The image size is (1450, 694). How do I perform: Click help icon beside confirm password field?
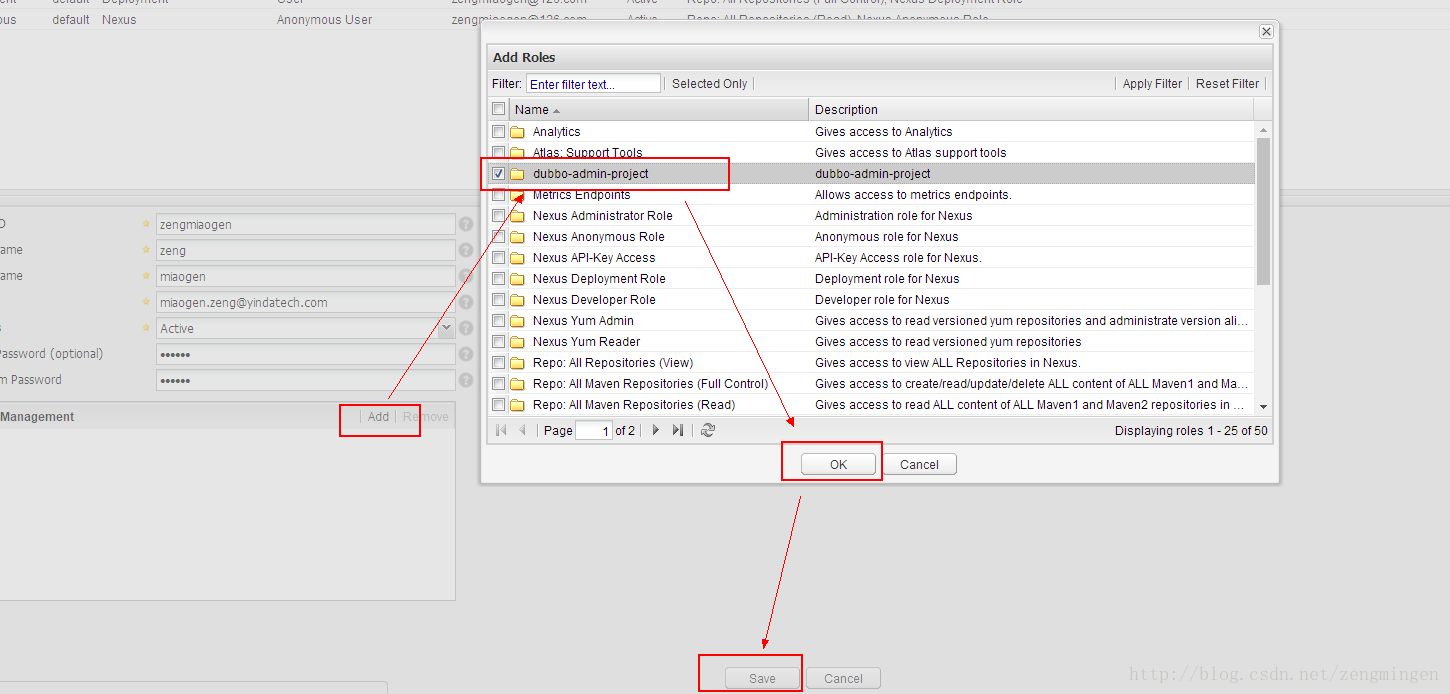coord(465,380)
